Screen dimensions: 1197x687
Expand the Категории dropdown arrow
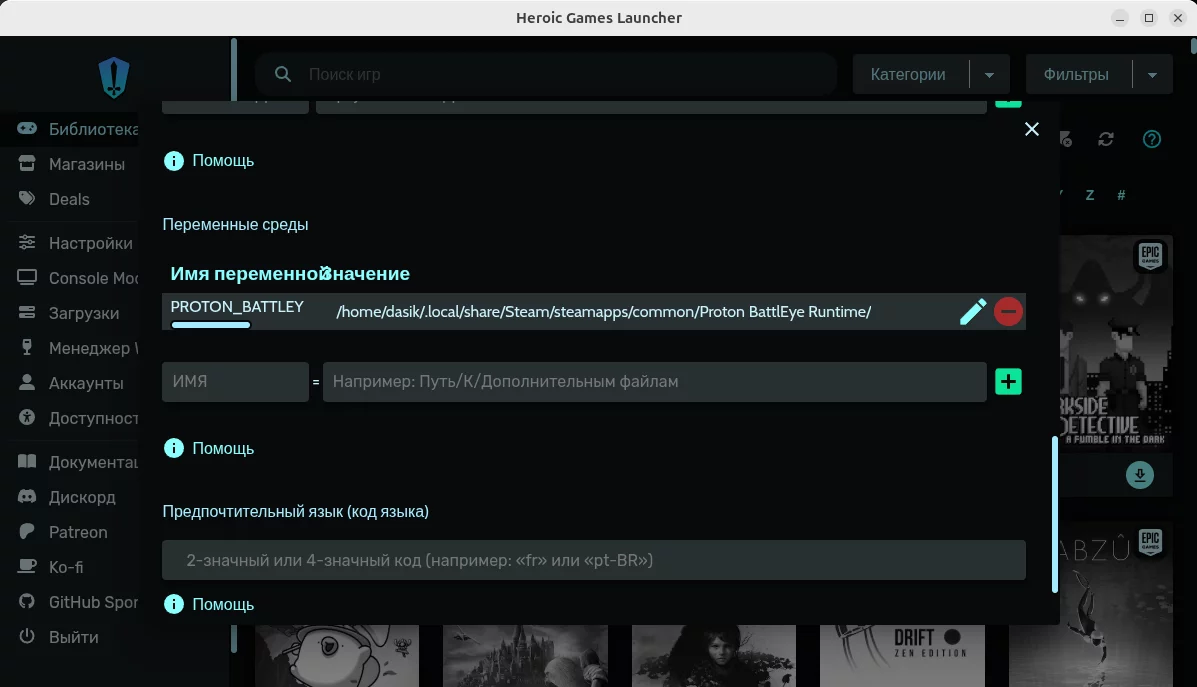[x=989, y=75]
